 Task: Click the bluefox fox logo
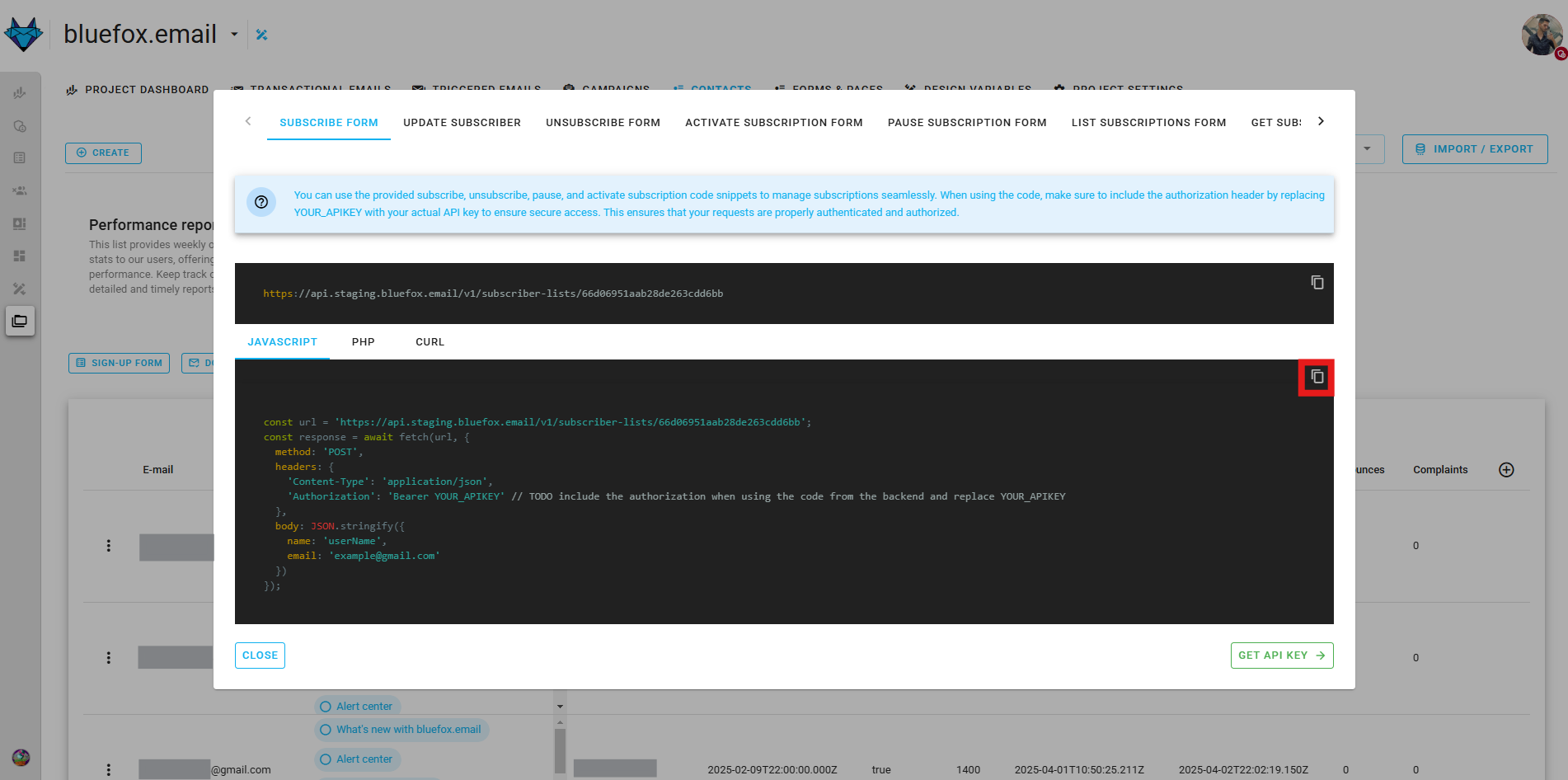coord(23,34)
